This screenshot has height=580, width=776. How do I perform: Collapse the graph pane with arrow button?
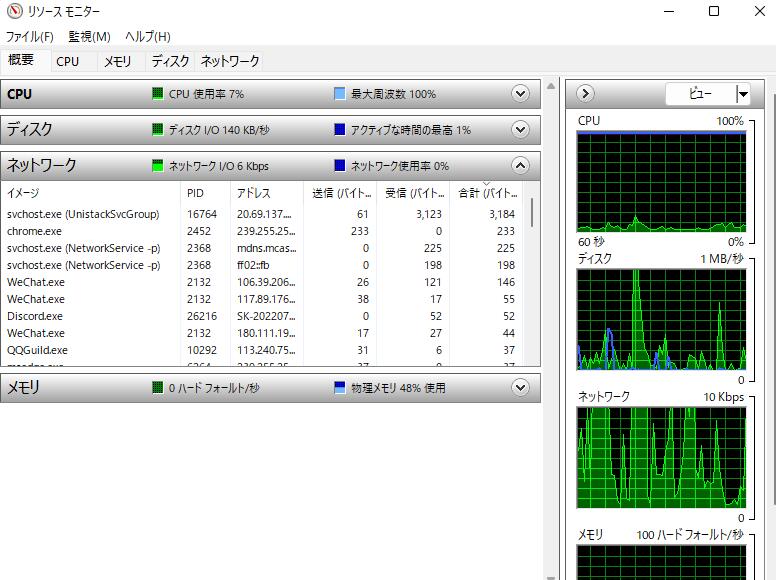[586, 94]
